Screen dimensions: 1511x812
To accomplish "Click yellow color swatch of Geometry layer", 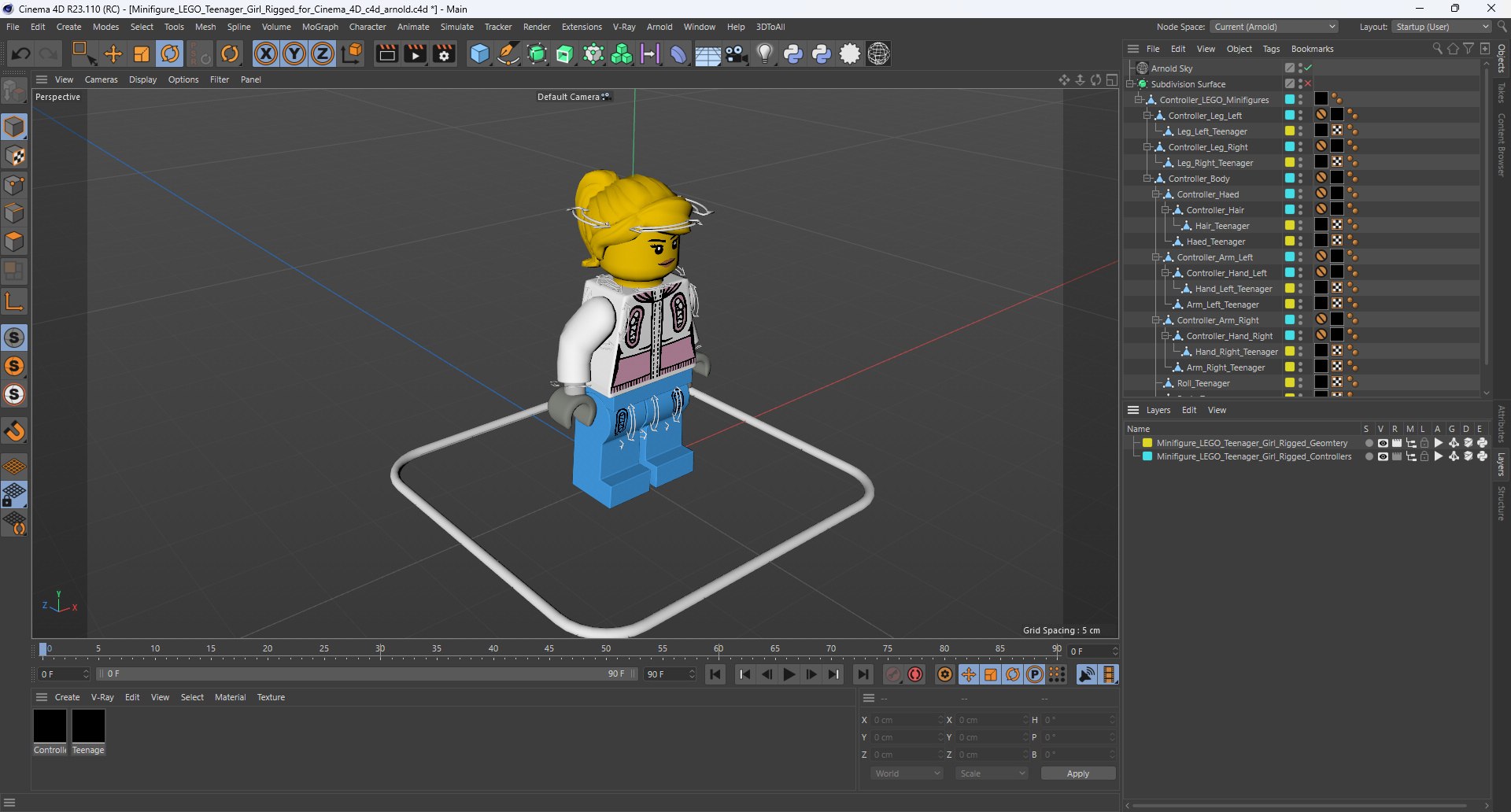I will pos(1147,443).
